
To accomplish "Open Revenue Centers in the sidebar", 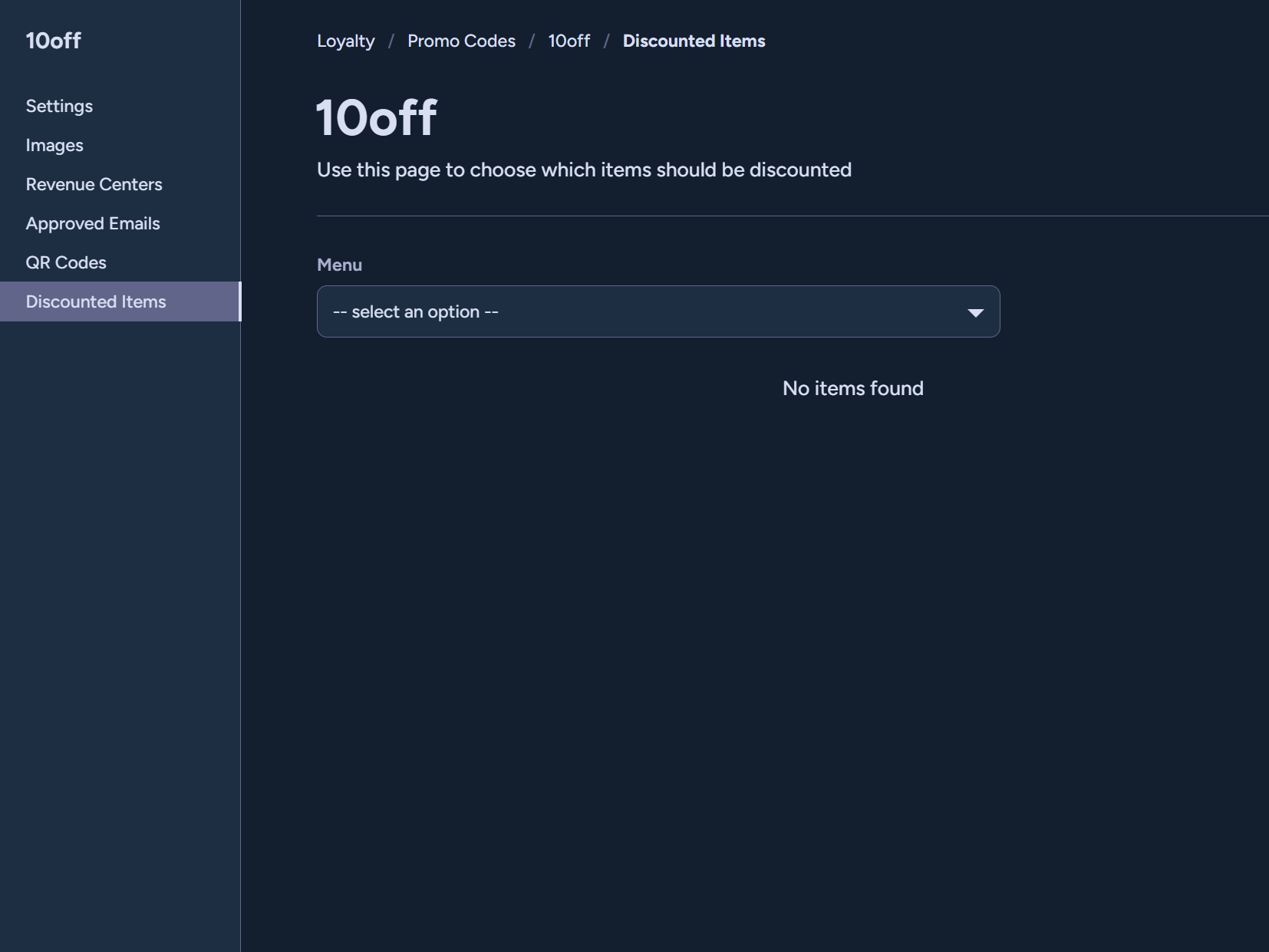I will 94,184.
